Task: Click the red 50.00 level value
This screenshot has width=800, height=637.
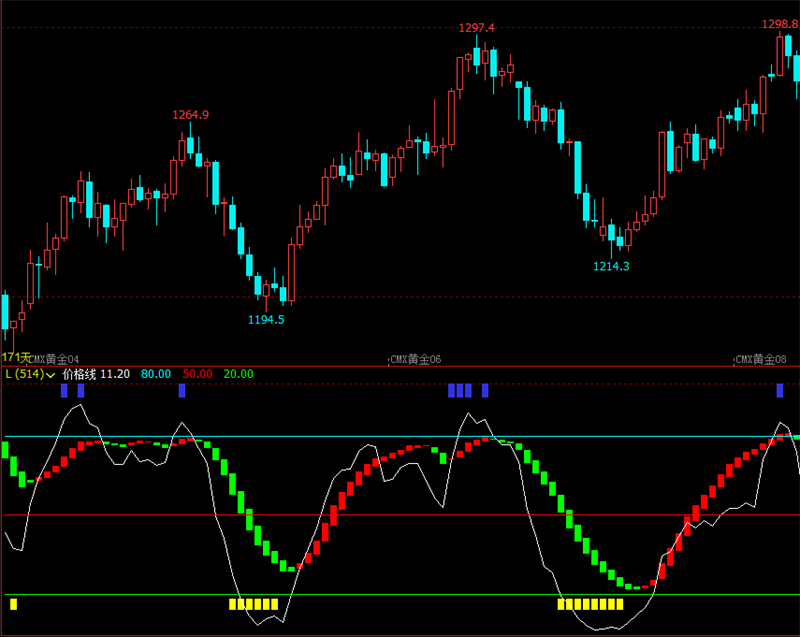Action: coord(197,374)
